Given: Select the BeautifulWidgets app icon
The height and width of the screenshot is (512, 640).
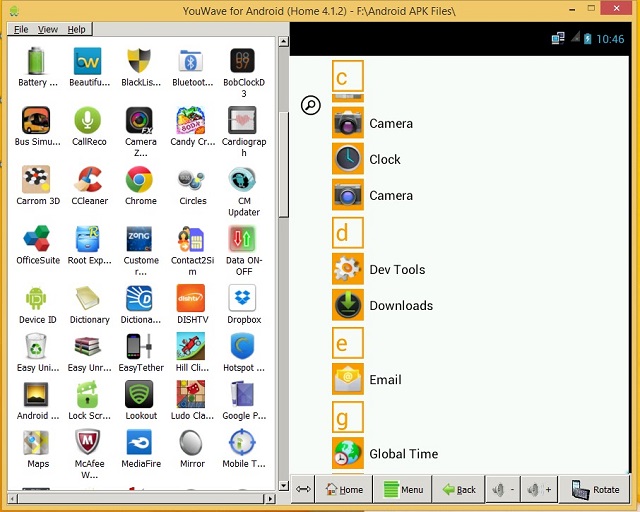Looking at the screenshot, I should [87, 61].
